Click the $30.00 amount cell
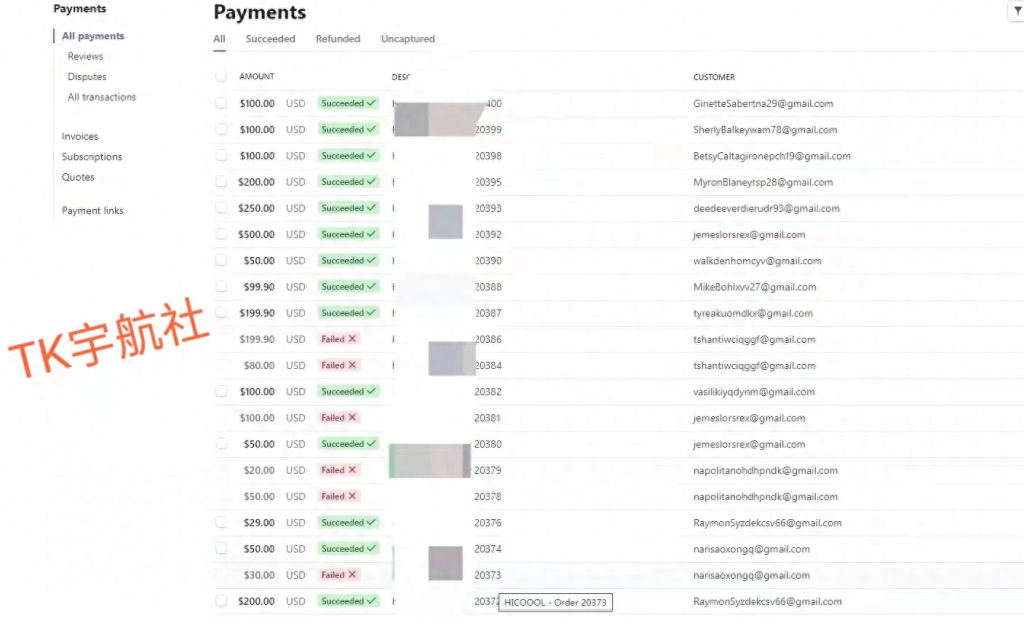Screen dimensions: 1024x626 pyautogui.click(x=259, y=574)
